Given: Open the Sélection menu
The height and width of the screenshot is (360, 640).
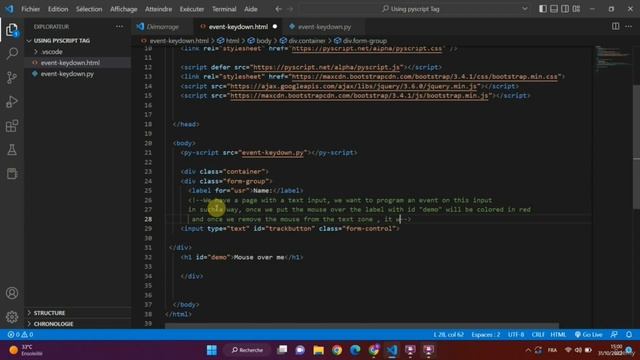Looking at the screenshot, I should point(89,9).
